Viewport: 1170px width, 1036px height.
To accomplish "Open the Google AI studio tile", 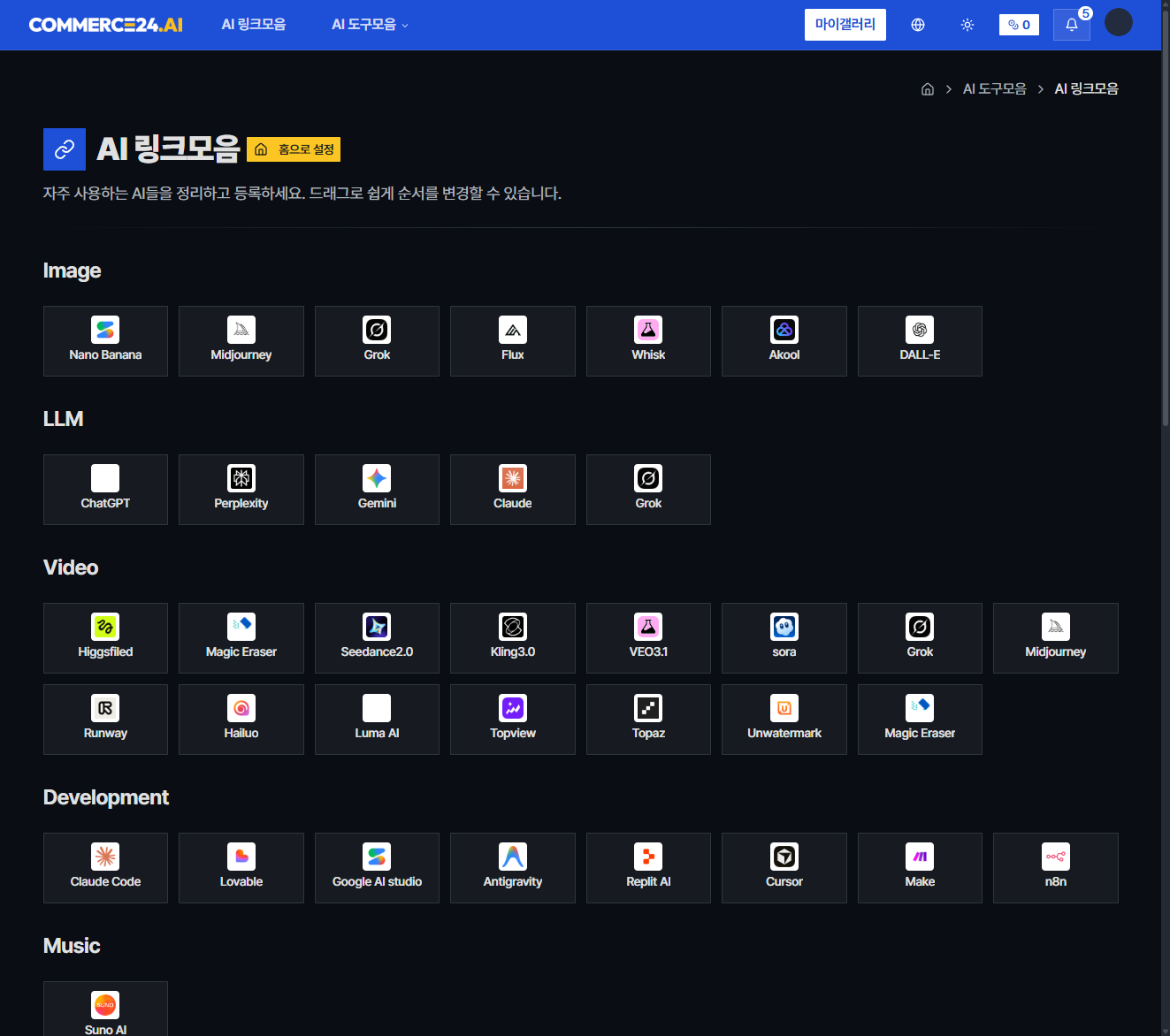I will pos(377,868).
